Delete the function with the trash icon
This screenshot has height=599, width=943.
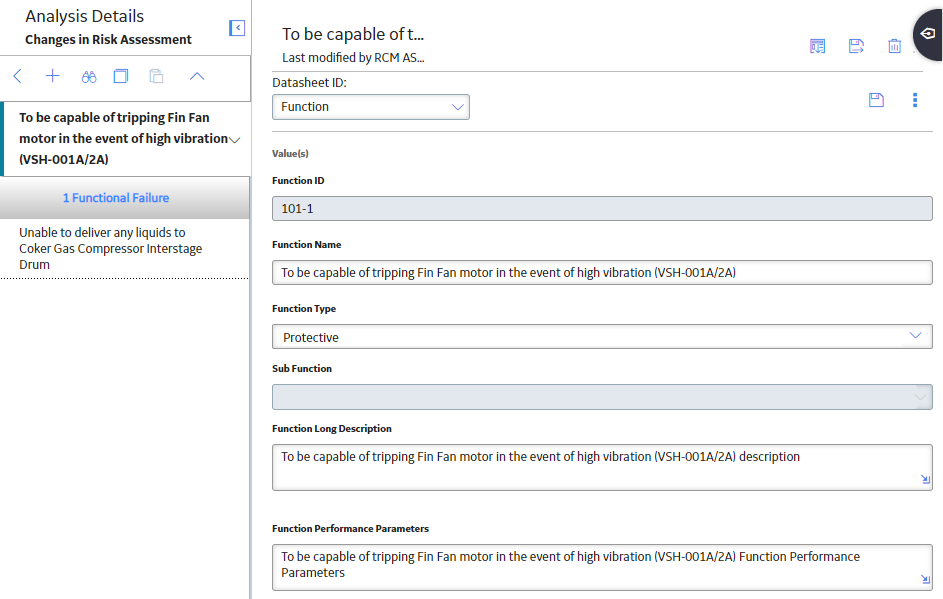894,46
